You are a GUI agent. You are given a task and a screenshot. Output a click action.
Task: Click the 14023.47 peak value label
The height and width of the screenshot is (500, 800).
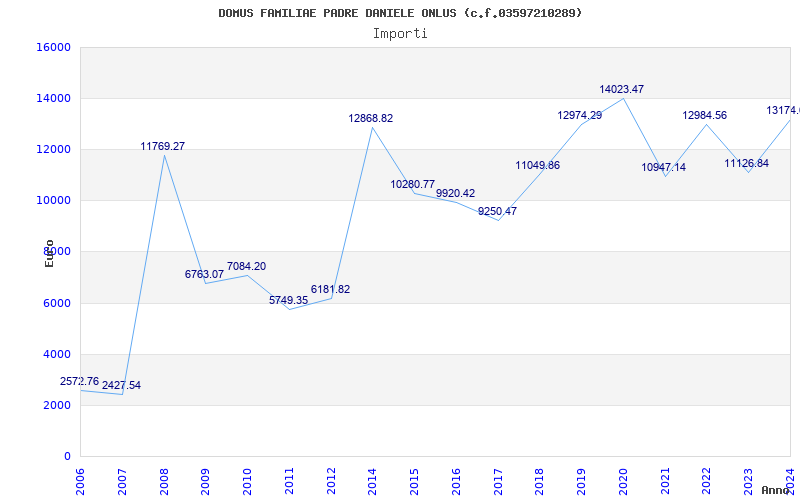621,90
